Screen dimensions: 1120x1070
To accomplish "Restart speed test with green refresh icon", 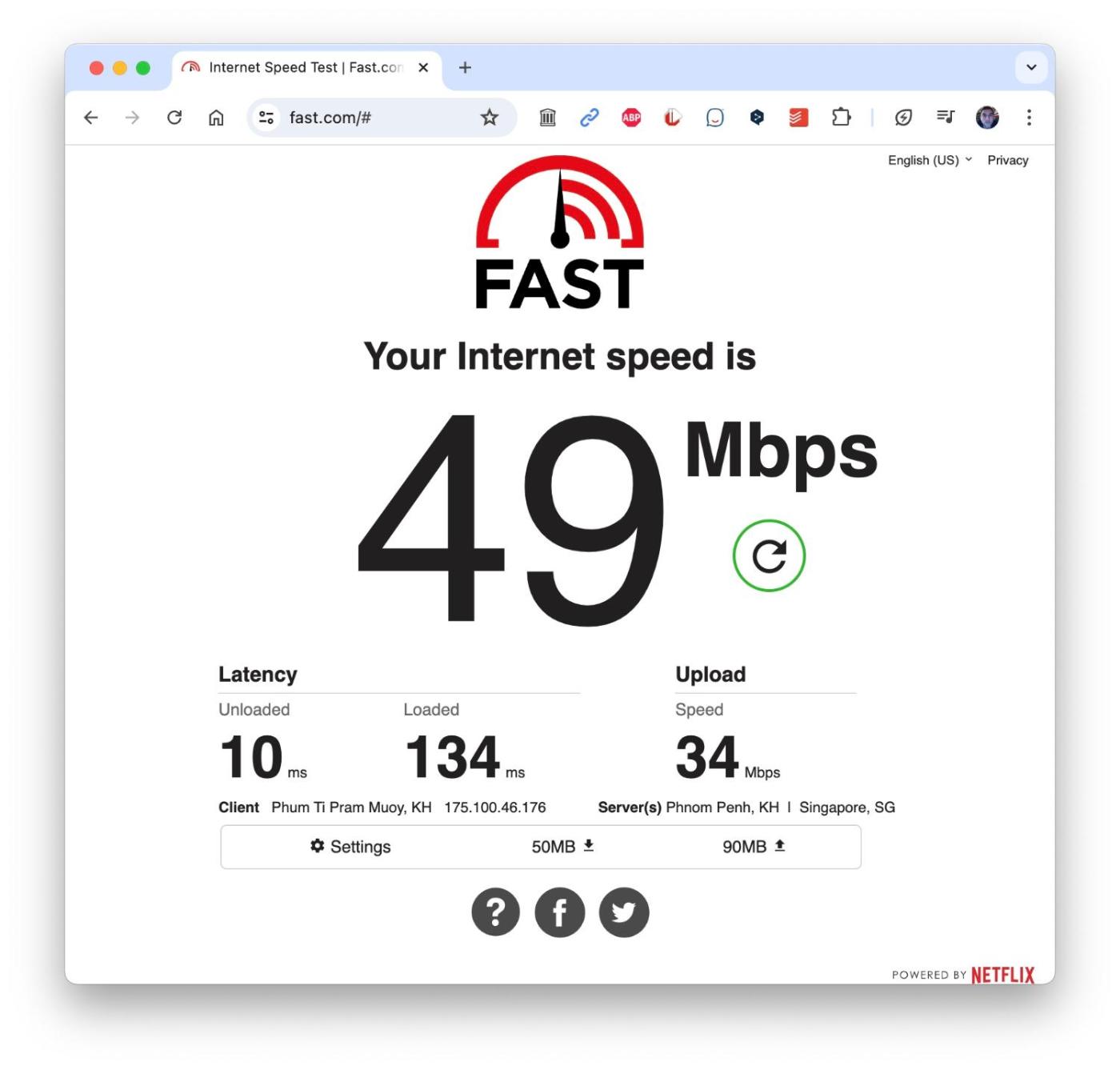I will point(769,555).
